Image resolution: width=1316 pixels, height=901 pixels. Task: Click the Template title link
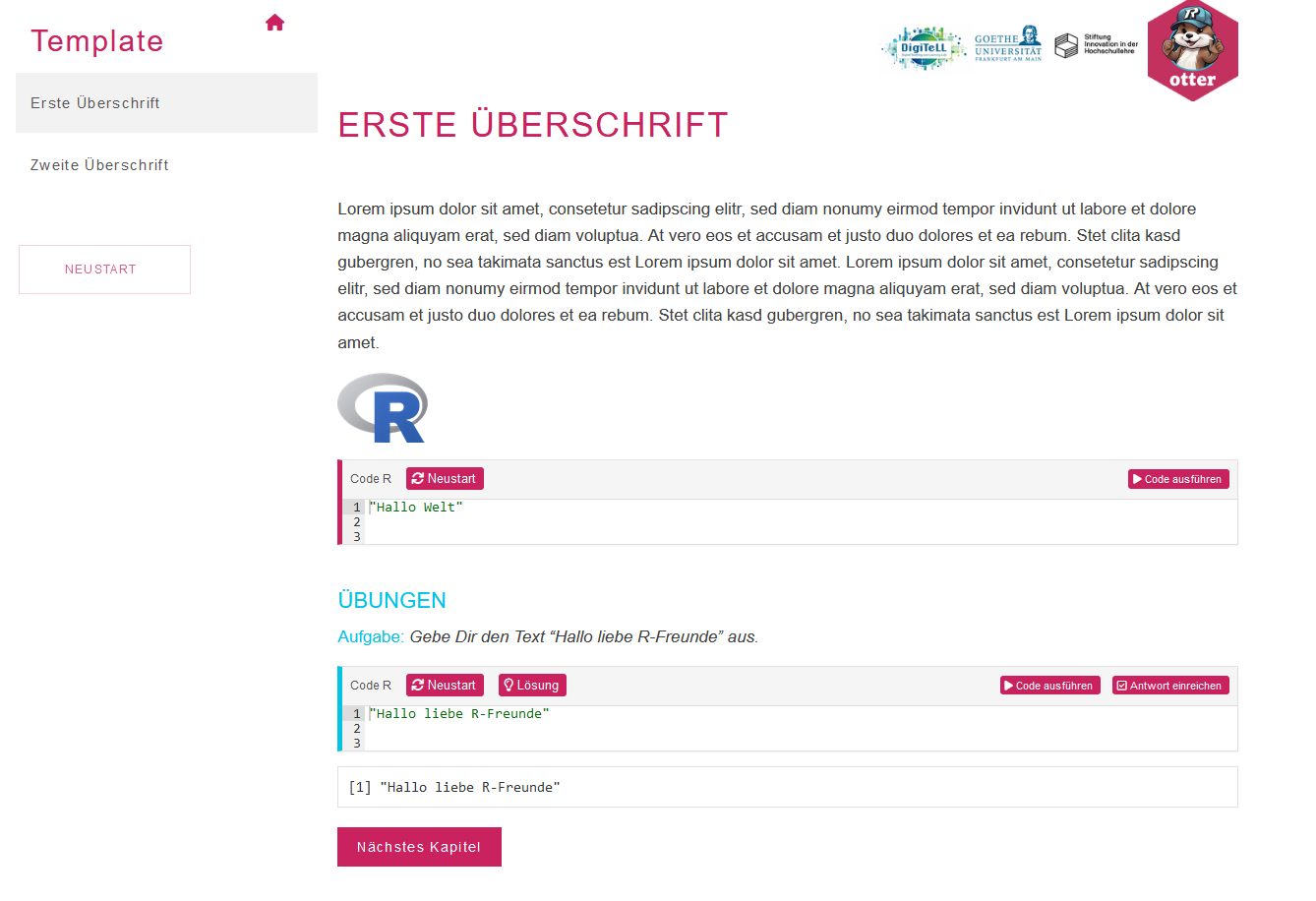[96, 40]
